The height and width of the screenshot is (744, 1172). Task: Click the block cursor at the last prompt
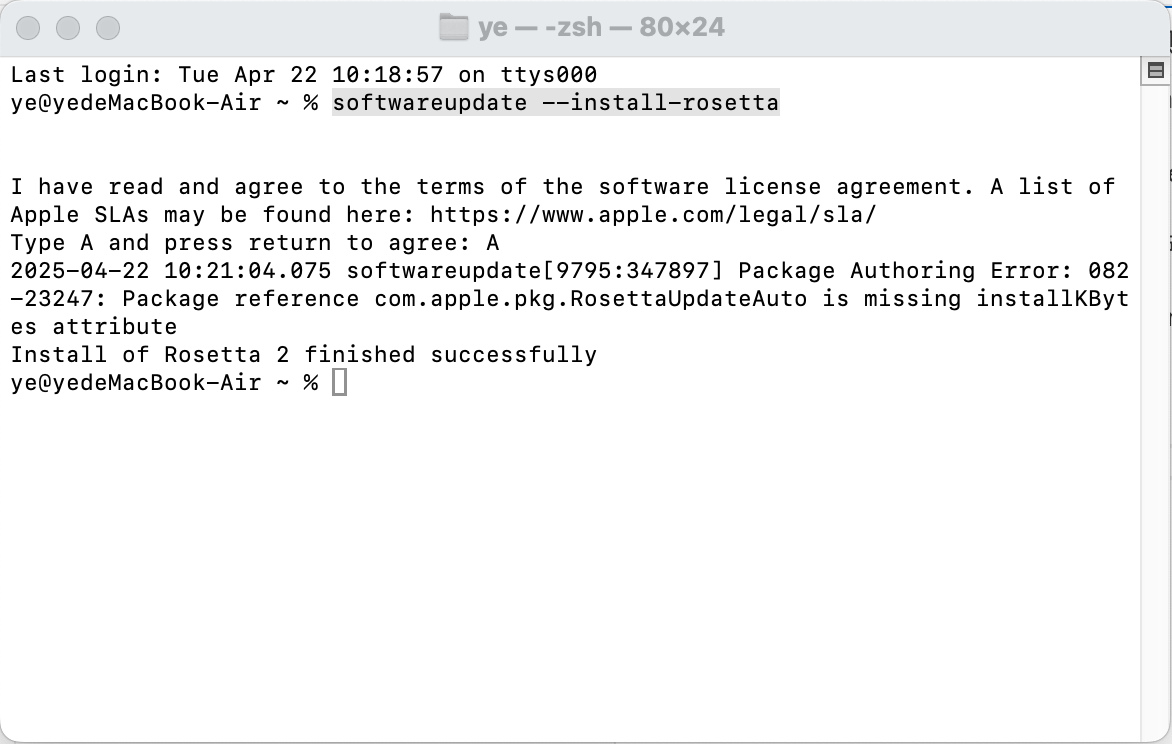click(x=339, y=382)
